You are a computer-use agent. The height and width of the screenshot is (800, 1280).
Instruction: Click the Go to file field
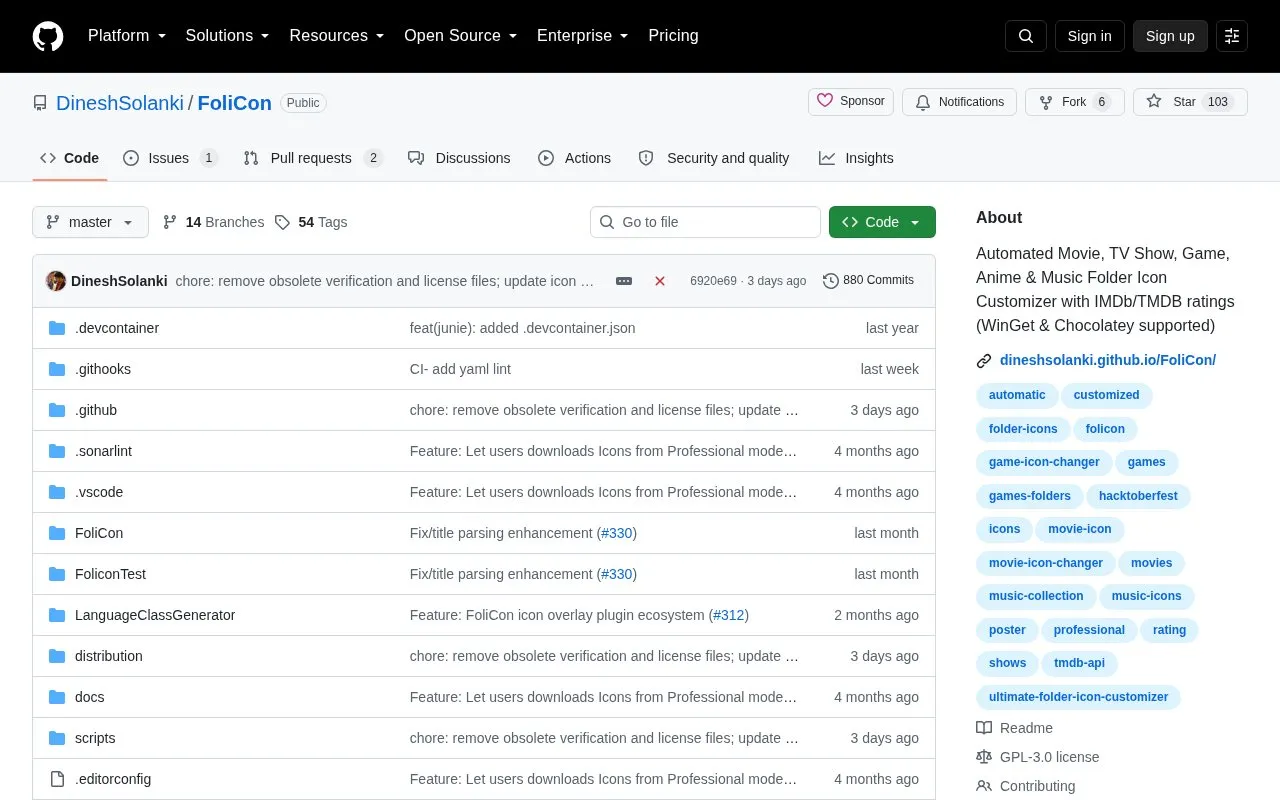point(705,222)
